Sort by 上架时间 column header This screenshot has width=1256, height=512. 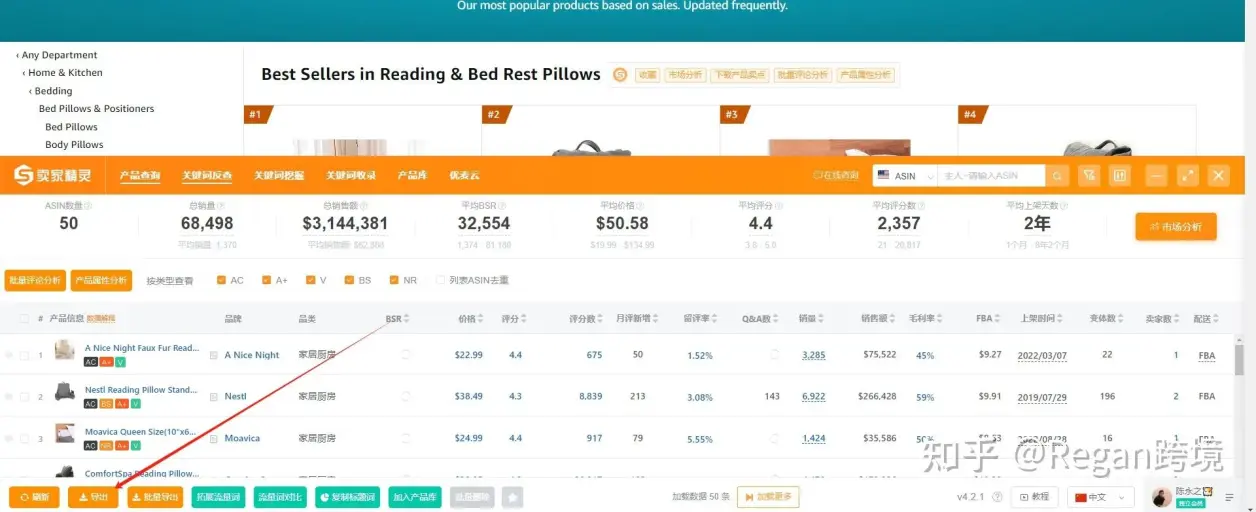point(1039,319)
